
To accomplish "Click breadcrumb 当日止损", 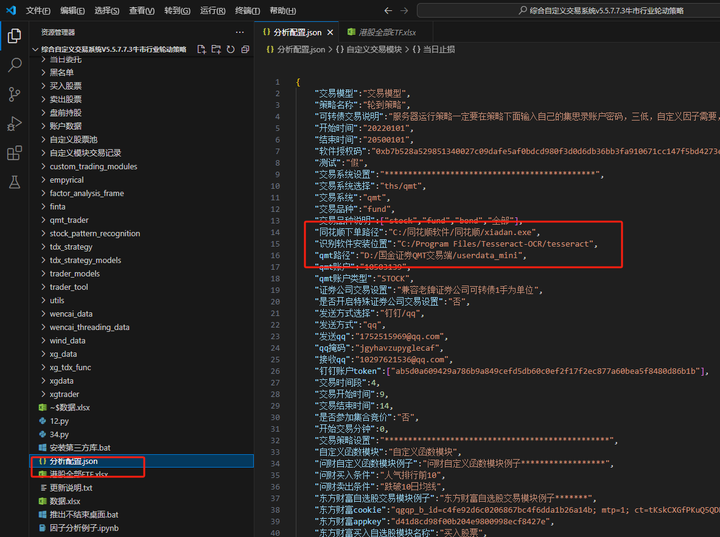I will click(439, 49).
